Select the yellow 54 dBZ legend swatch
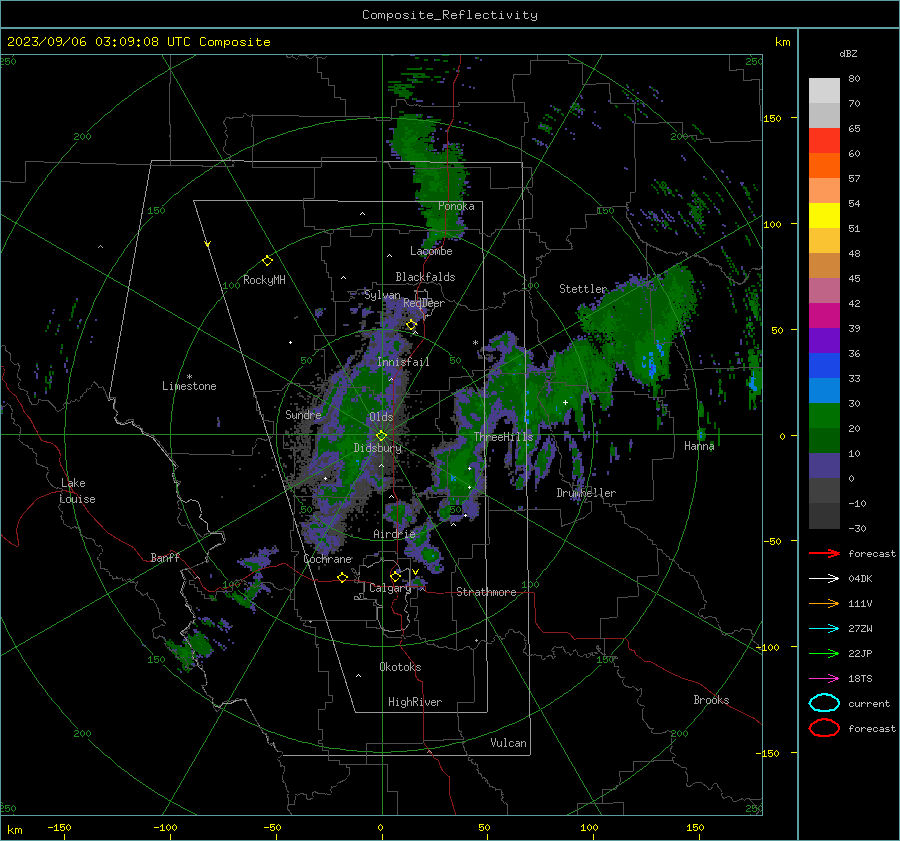Screen dimensions: 900x841 point(824,215)
